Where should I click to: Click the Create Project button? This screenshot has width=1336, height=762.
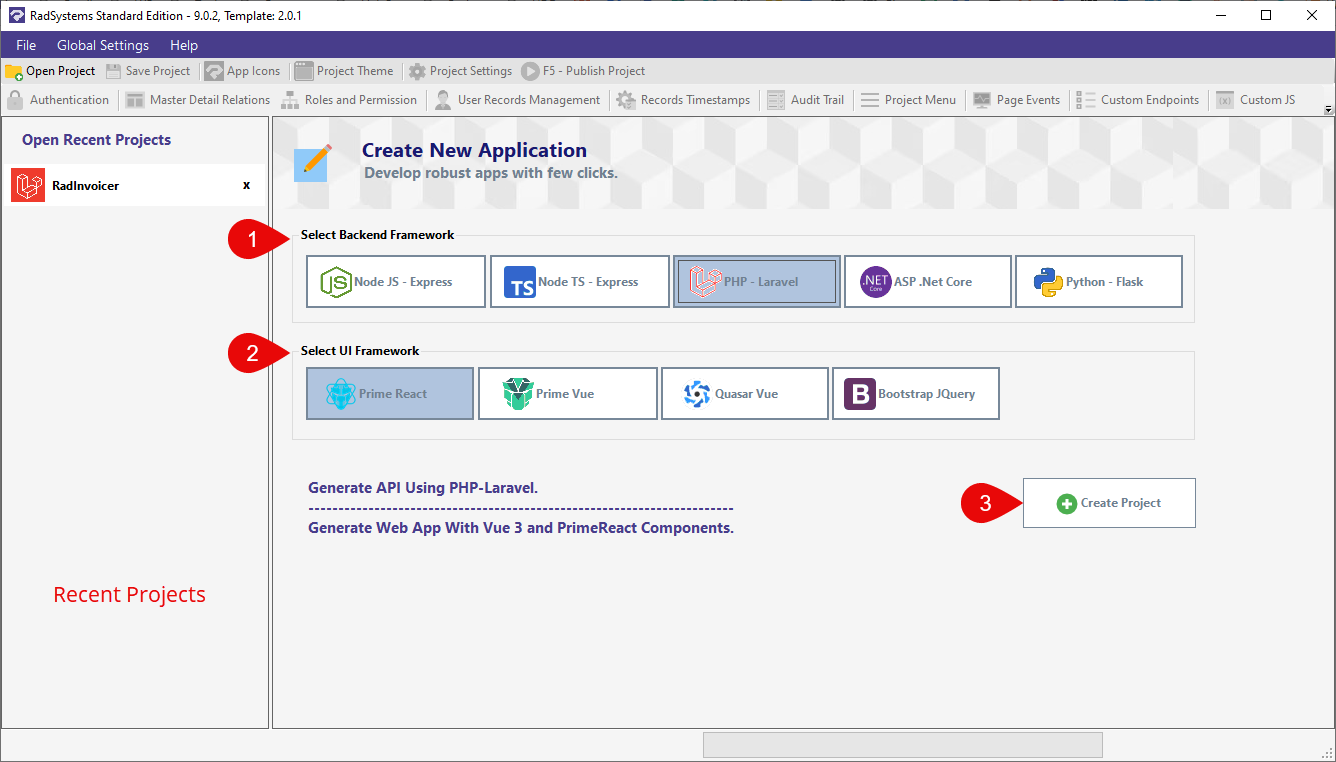pos(1109,503)
